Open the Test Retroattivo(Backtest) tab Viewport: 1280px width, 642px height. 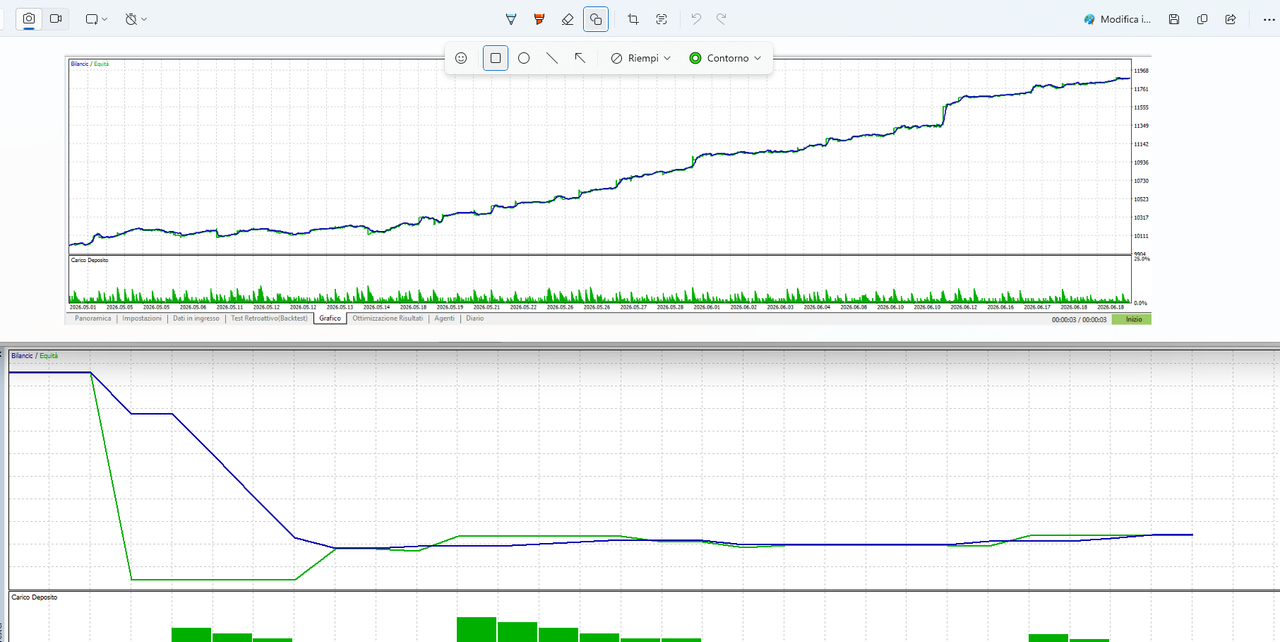269,318
